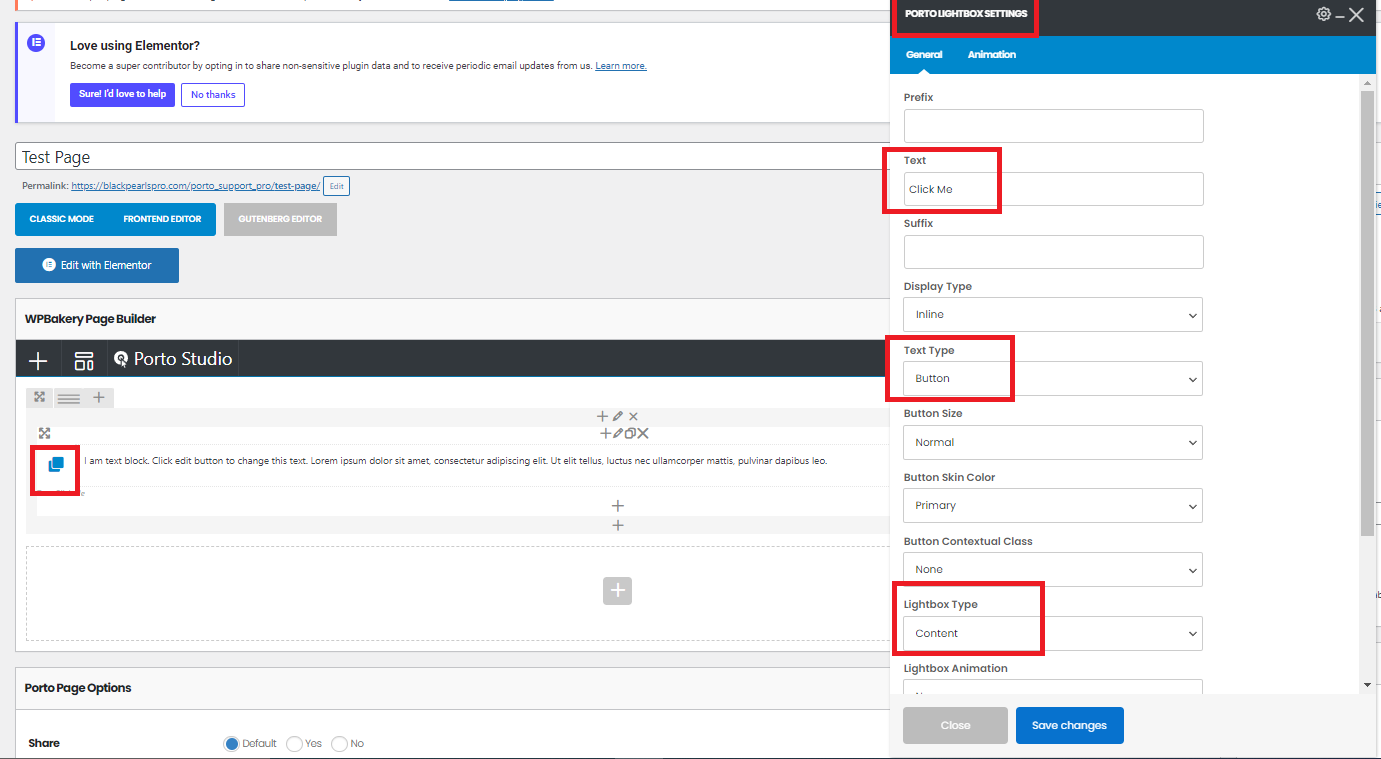Click the settings panel scroll down arrow
1381x759 pixels.
[1367, 685]
